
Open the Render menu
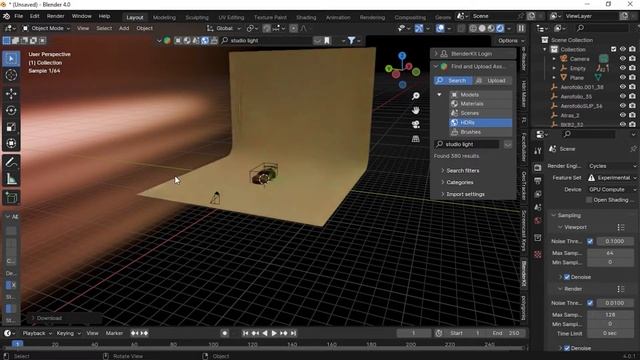tap(56, 16)
